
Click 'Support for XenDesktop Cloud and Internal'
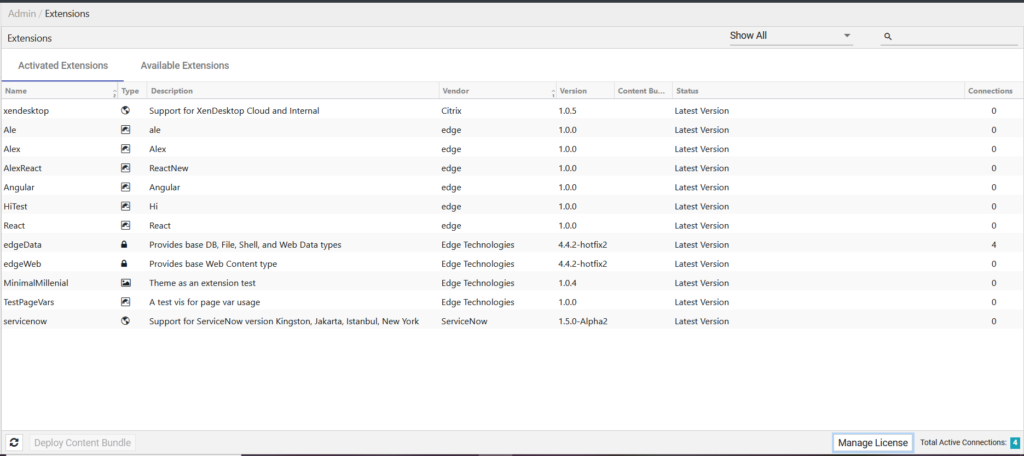(234, 111)
